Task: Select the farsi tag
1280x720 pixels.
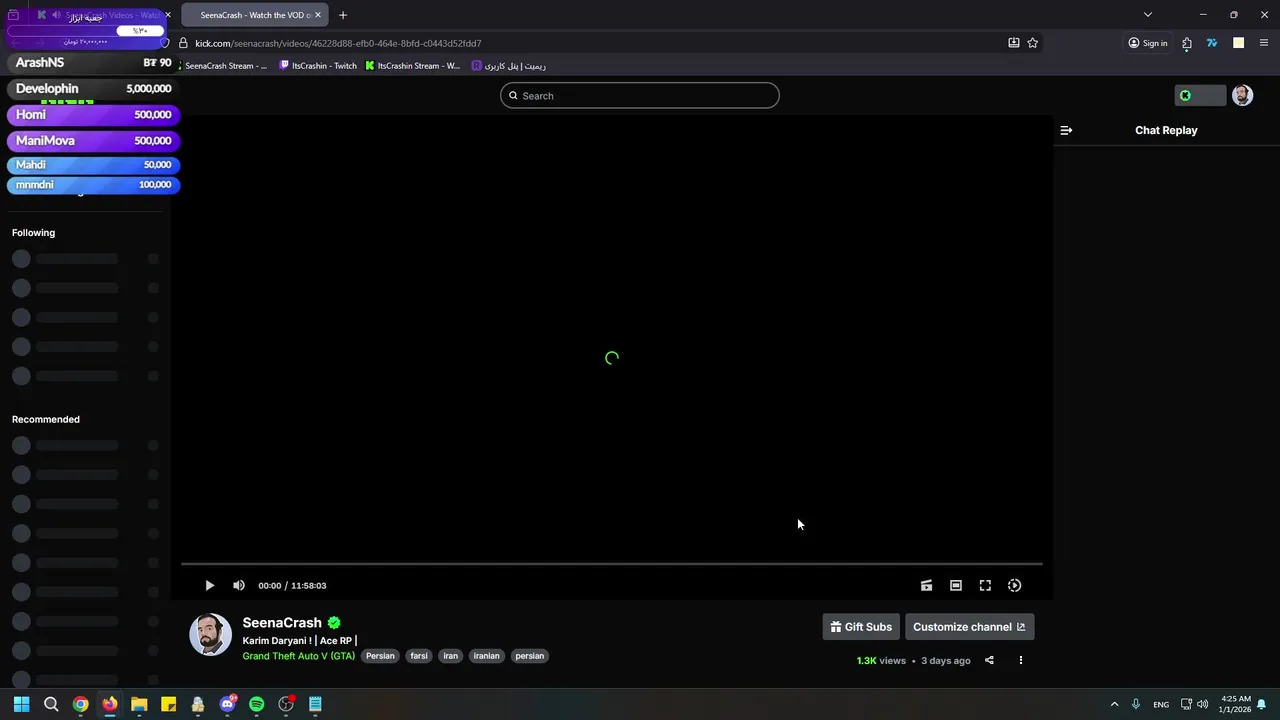Action: coord(419,656)
